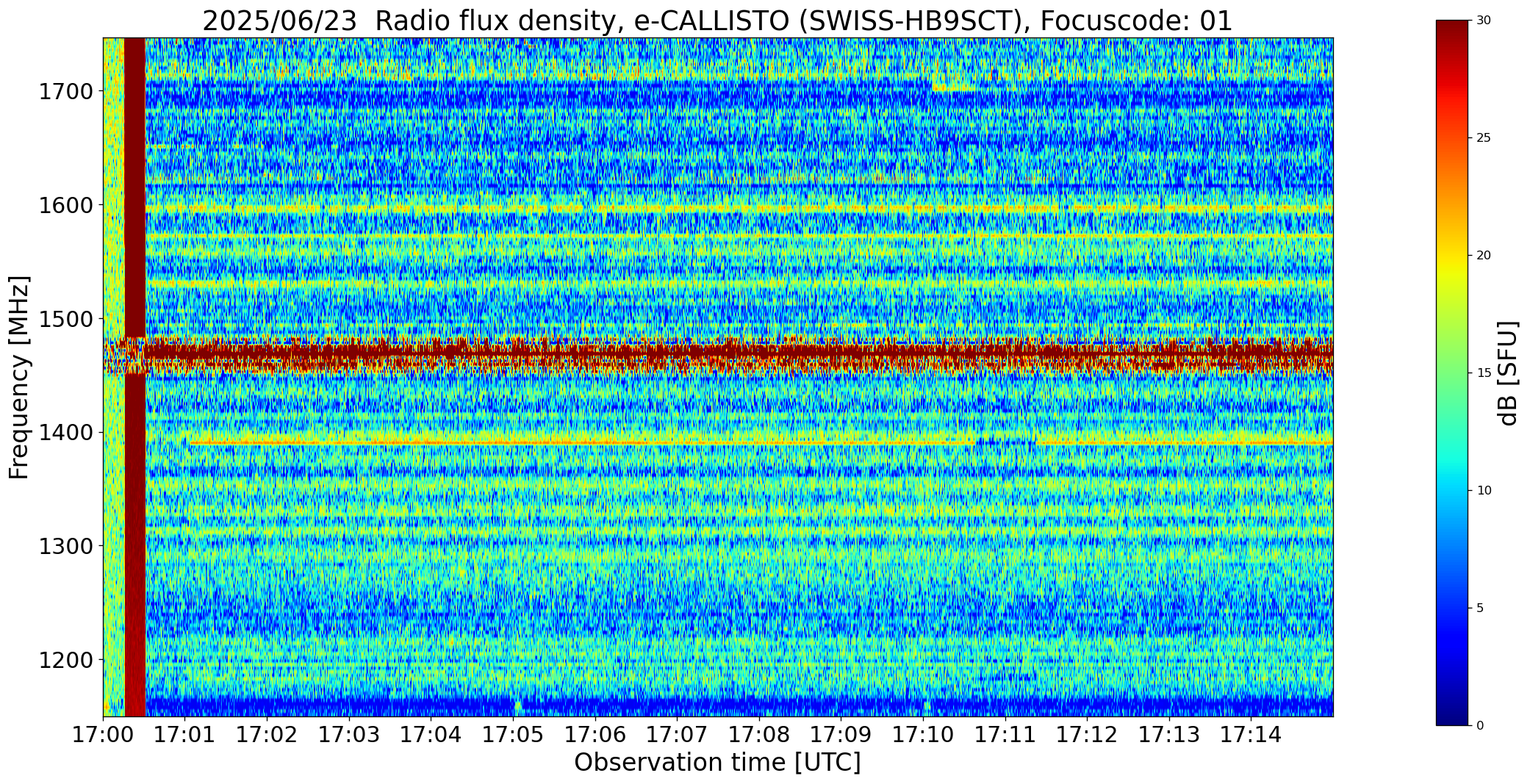Image resolution: width=1530 pixels, height=784 pixels.
Task: Click the dark red vertical burst above 1500 MHz
Action: 134,187
